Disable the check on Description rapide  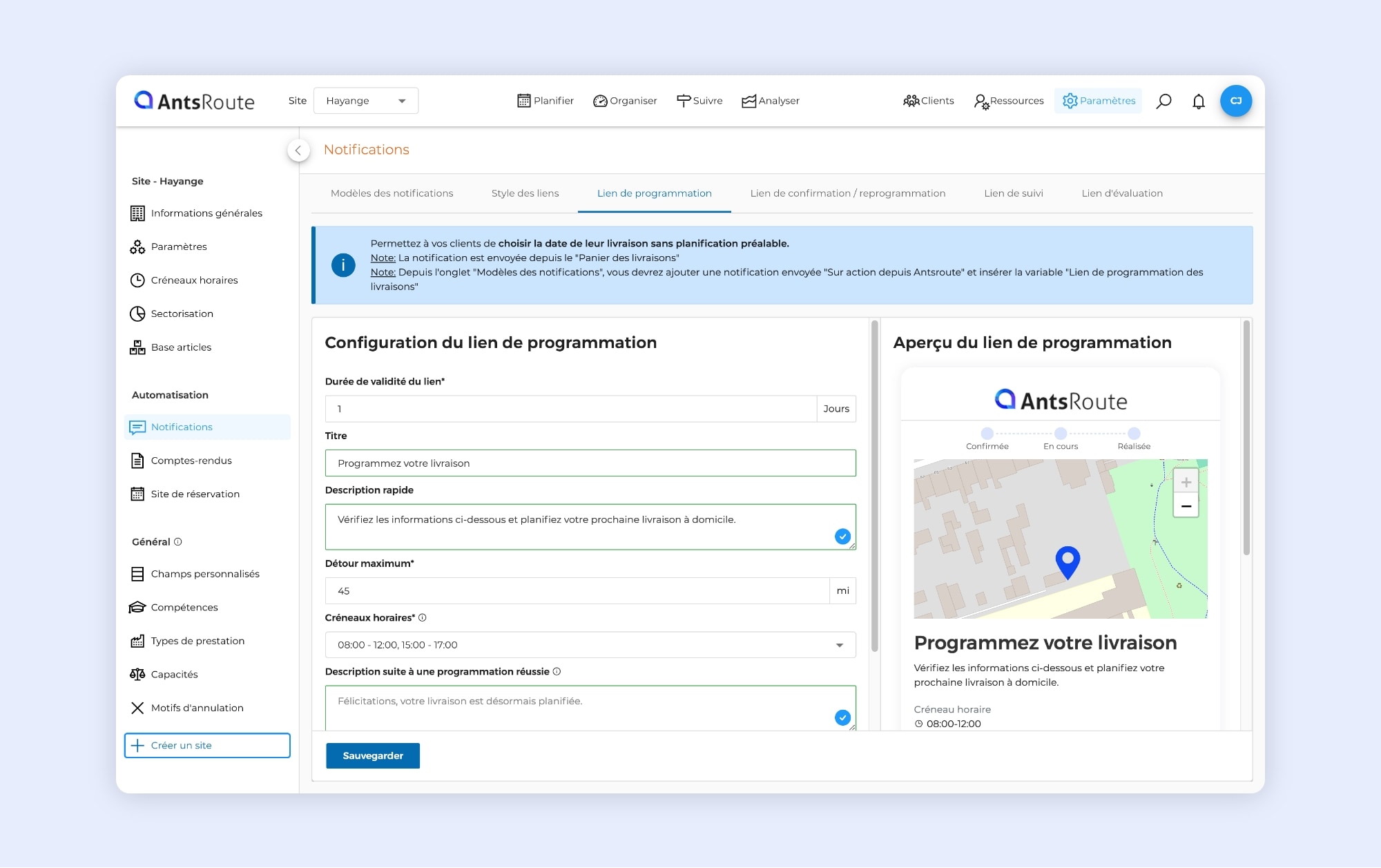[842, 536]
